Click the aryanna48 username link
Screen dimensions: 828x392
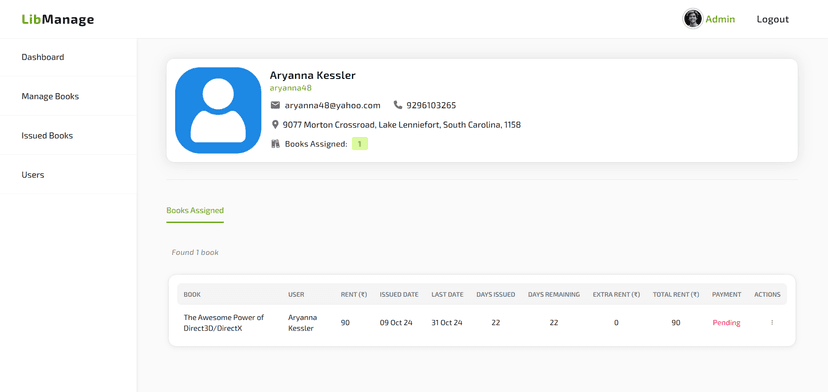point(290,88)
